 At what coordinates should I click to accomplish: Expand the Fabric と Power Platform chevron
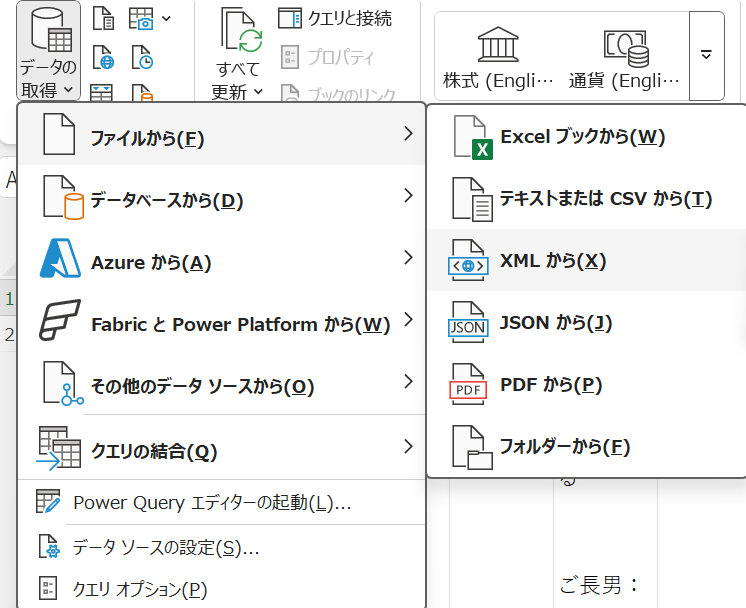point(408,319)
